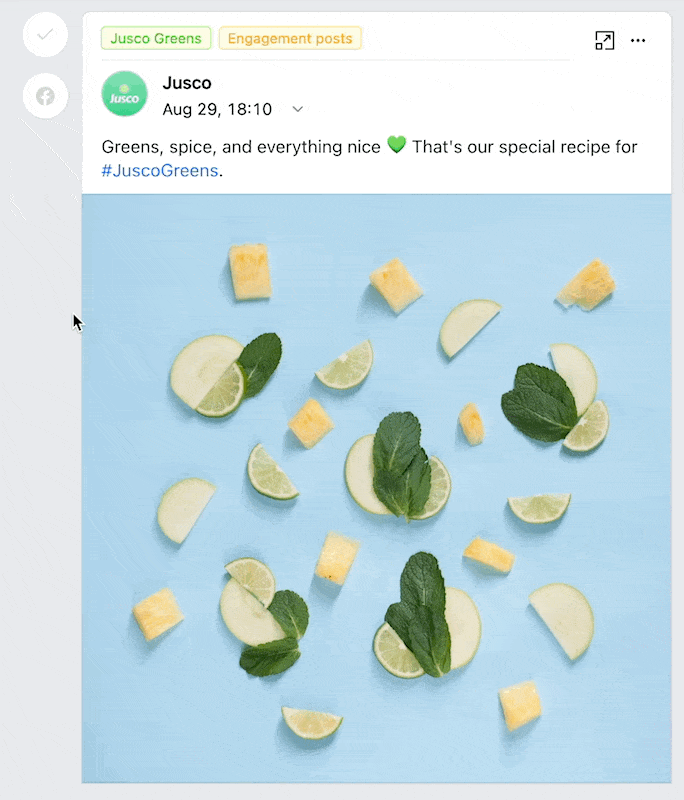
Task: Expand the post to full view
Action: pos(604,40)
